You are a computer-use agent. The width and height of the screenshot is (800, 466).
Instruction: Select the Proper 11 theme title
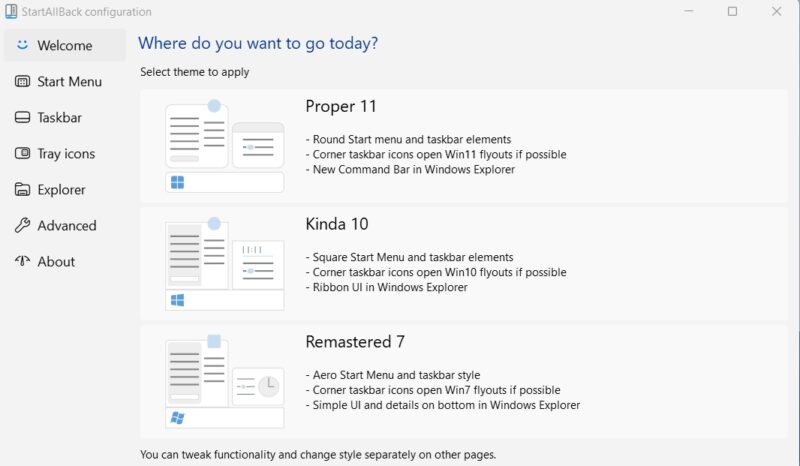[x=341, y=106]
